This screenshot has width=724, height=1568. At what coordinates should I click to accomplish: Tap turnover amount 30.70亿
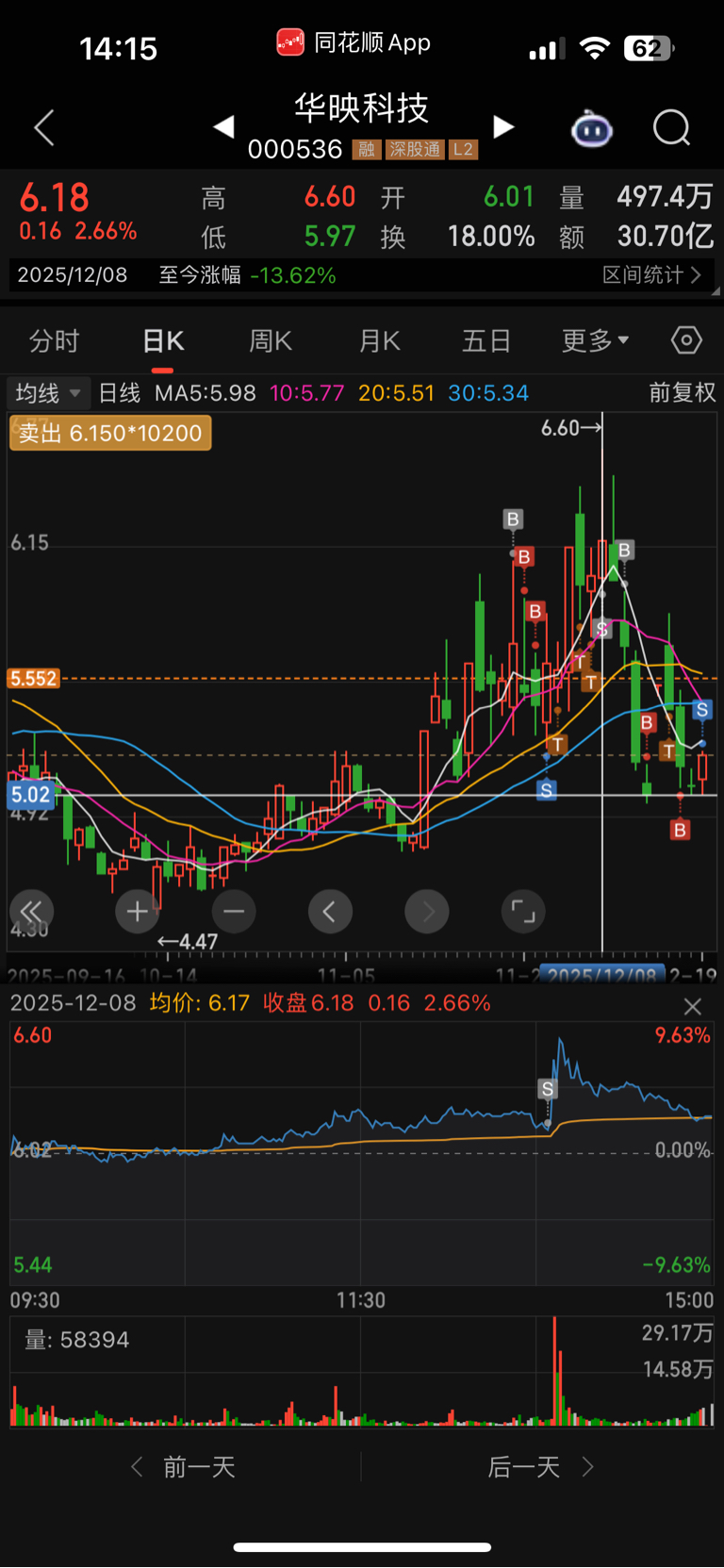pos(666,236)
